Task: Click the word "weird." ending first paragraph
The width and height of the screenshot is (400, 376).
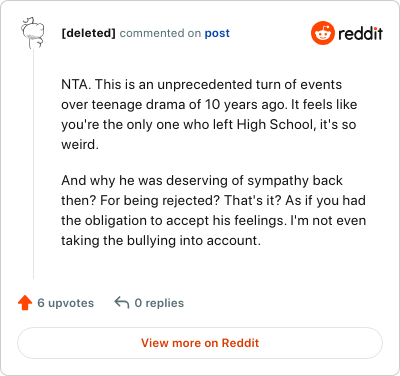Action: [x=80, y=144]
